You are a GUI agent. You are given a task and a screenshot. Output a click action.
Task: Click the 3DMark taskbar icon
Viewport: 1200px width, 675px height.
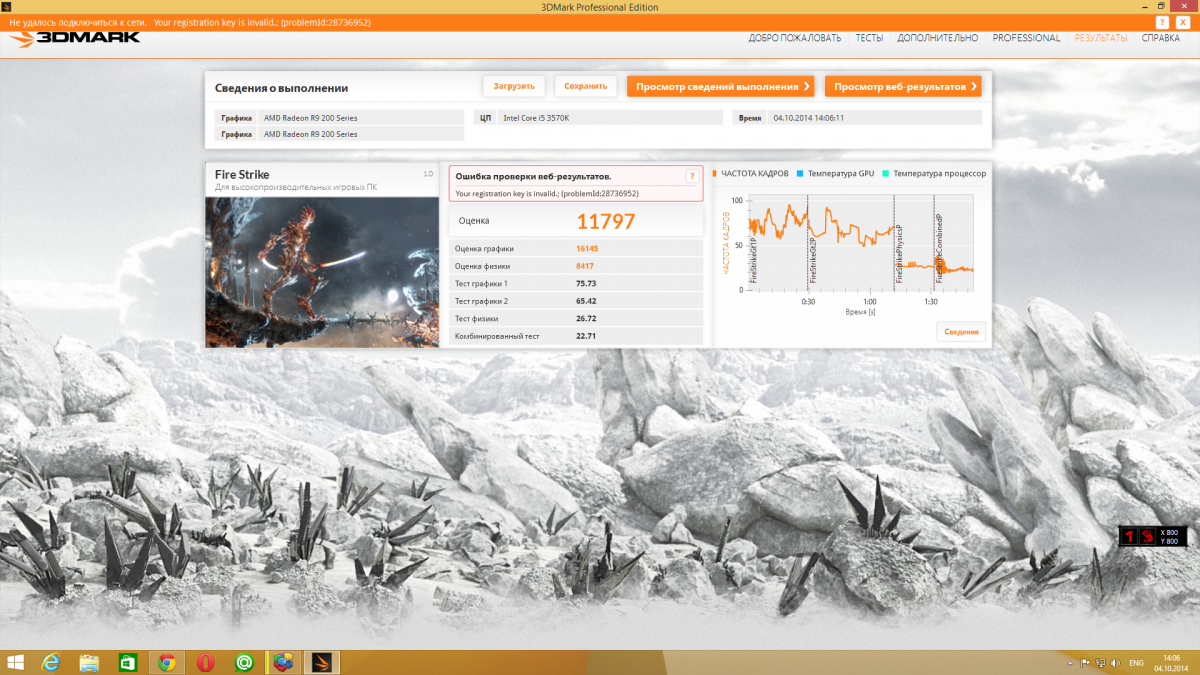click(321, 662)
